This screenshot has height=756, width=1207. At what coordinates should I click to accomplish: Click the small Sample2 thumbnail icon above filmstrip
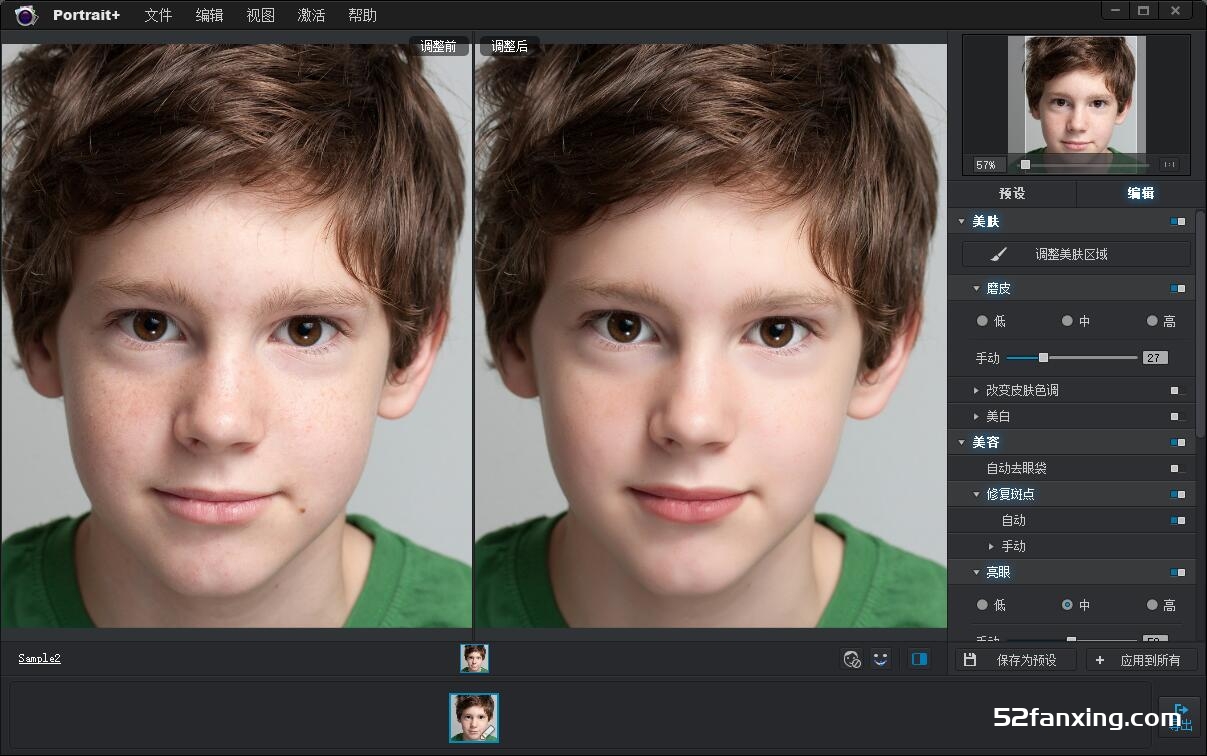(x=474, y=658)
